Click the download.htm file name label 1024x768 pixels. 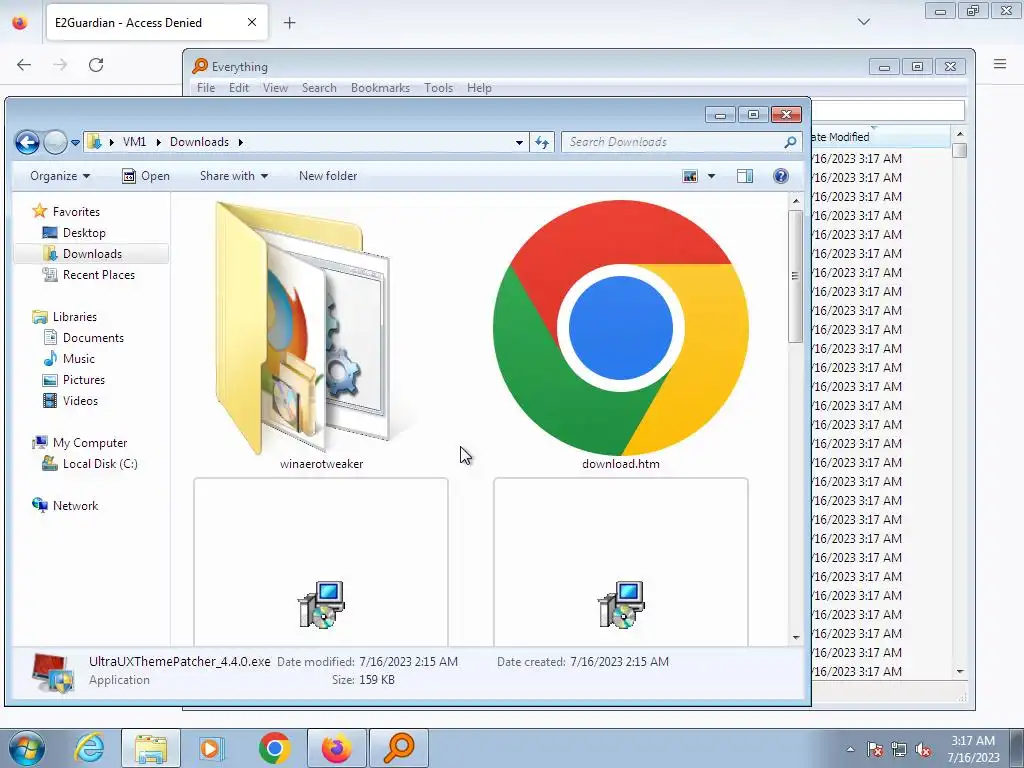tap(620, 464)
